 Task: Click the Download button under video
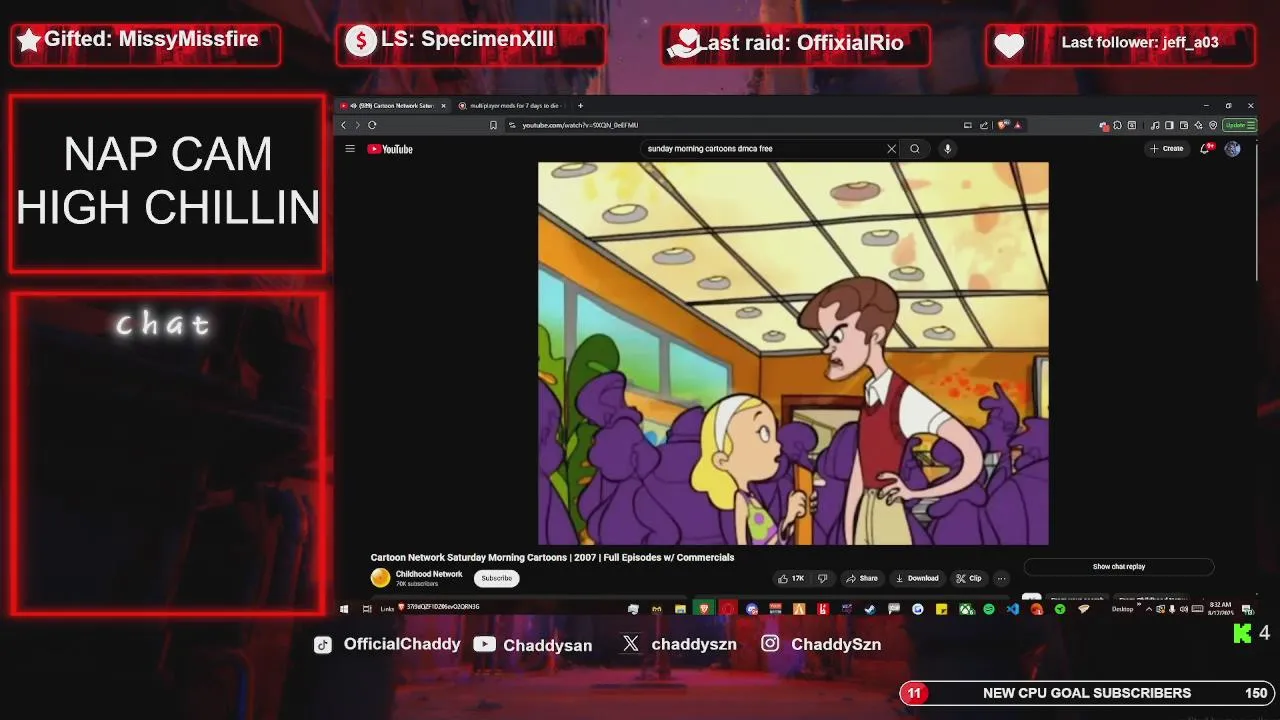[917, 578]
